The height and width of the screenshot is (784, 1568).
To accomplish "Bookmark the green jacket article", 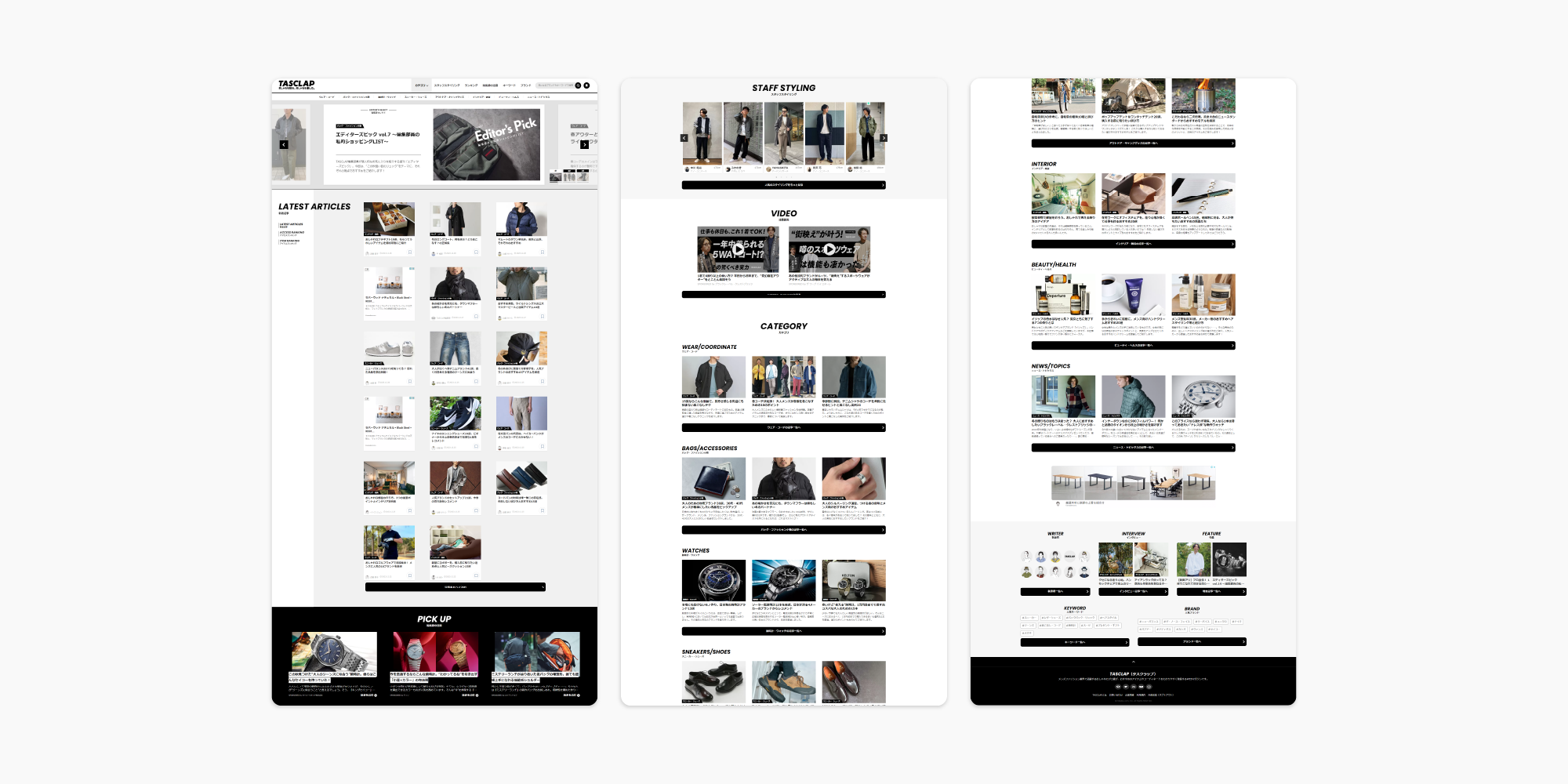I will click(x=543, y=317).
